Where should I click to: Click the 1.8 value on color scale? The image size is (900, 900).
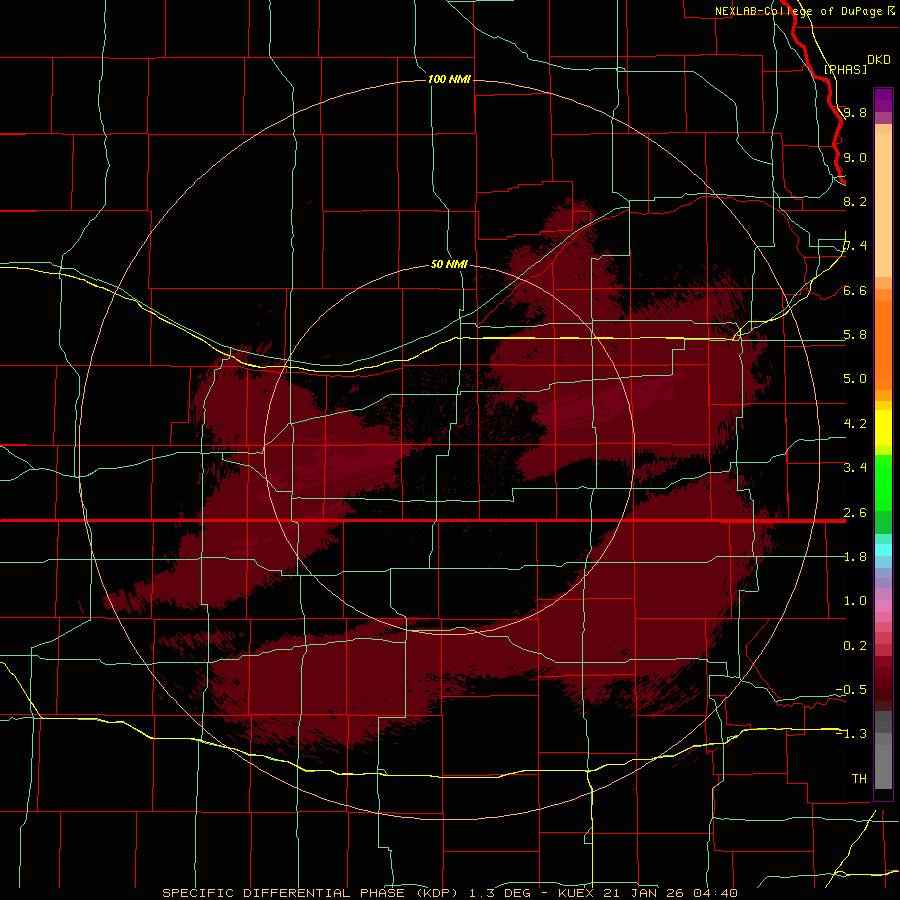pos(855,557)
